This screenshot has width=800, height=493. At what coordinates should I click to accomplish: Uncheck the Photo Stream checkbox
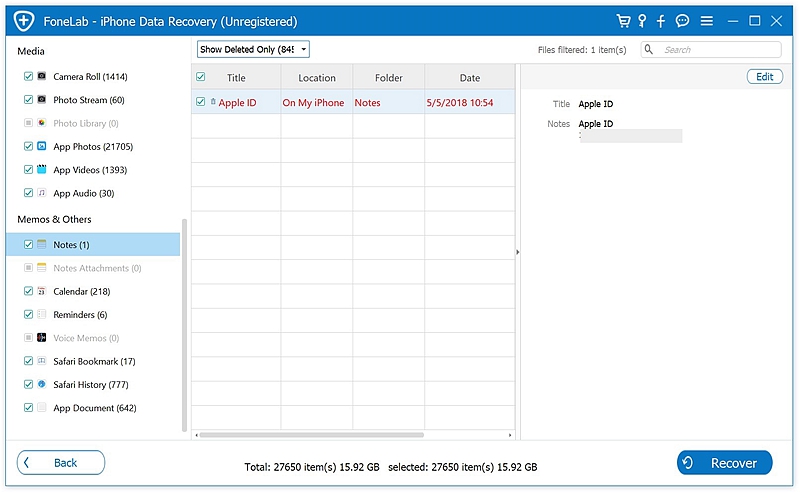tap(29, 100)
